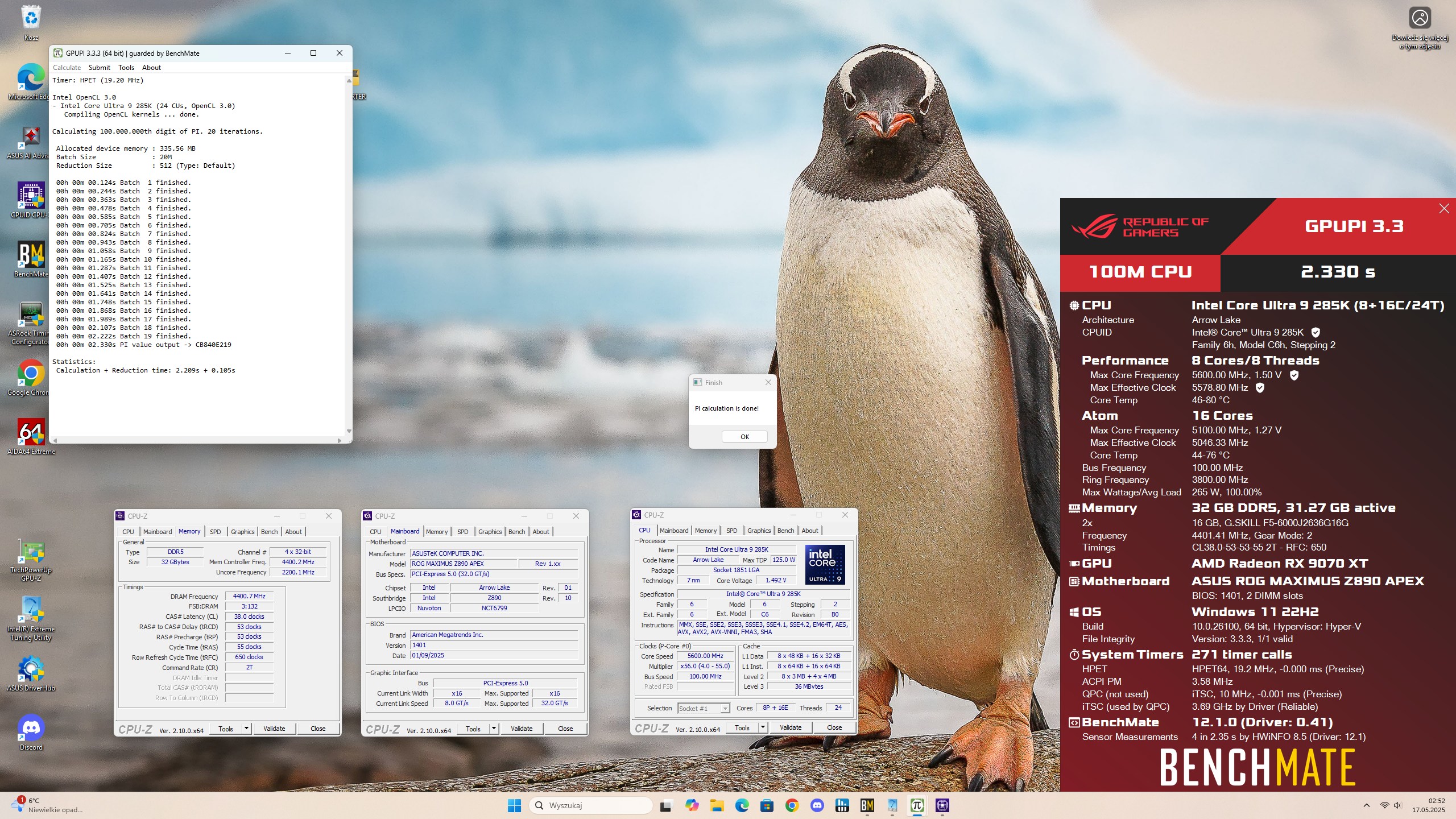
Task: Open TechPowerUp GPU-Z desktop icon
Action: (x=31, y=560)
